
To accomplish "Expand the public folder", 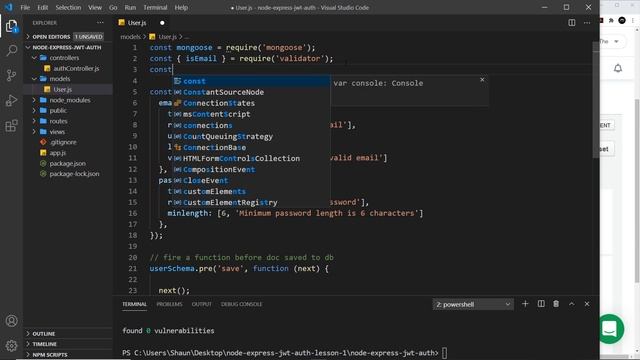I will 68,111.
